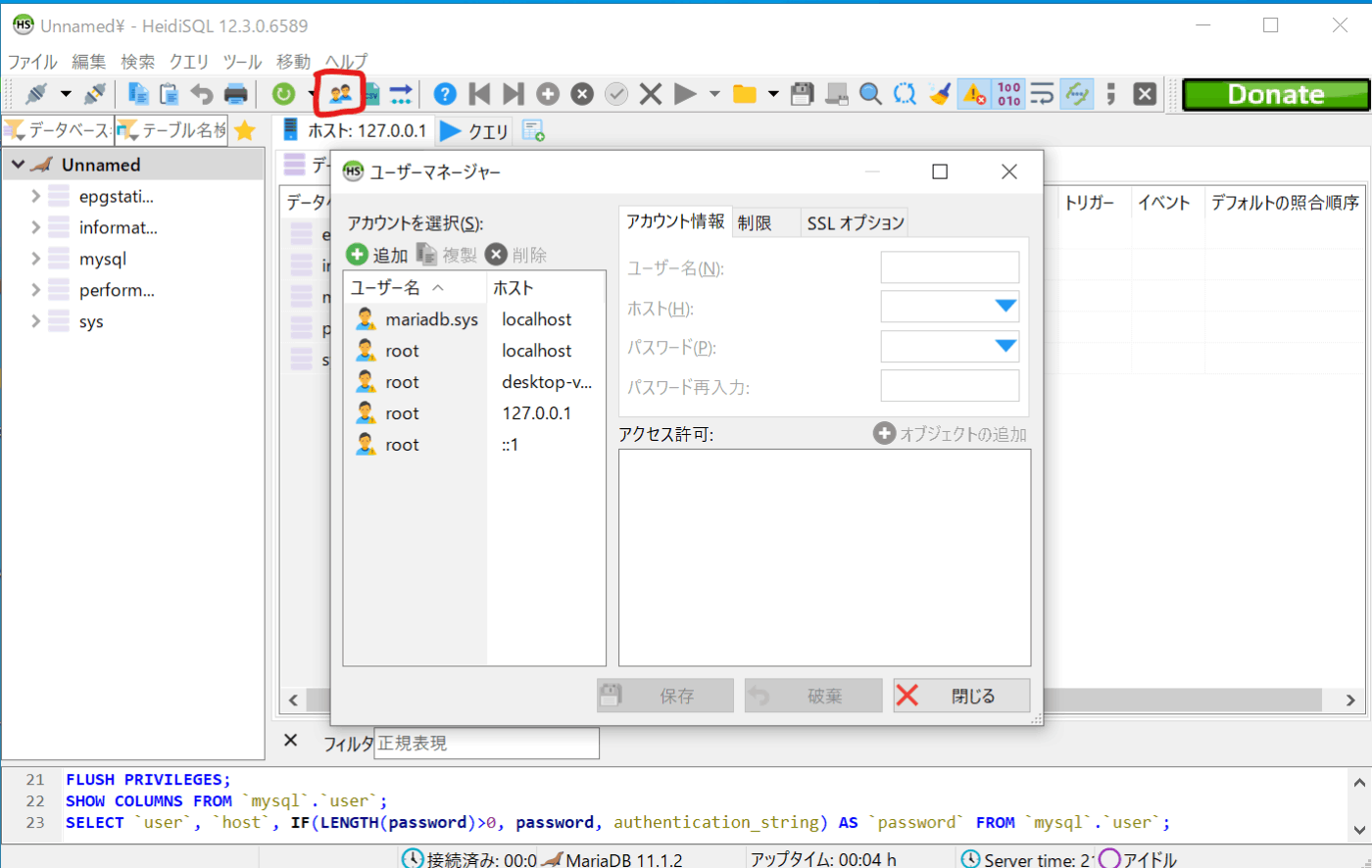The image size is (1372, 868).
Task: Click the printer icon
Action: [x=236, y=94]
